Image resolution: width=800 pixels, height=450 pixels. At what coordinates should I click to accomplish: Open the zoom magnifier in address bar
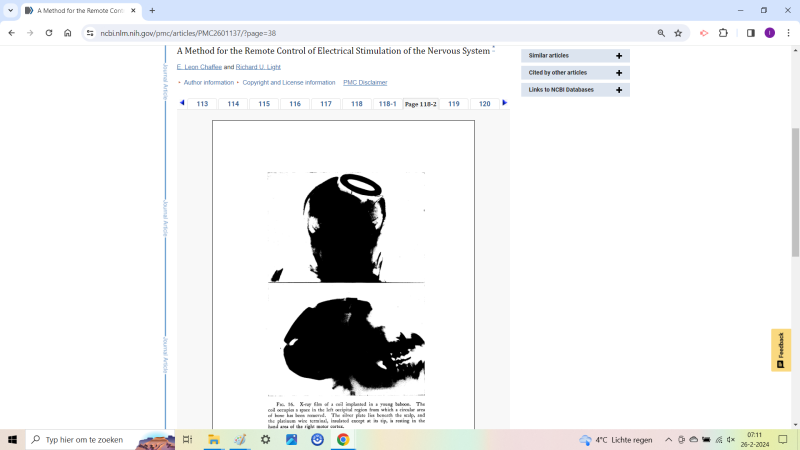[x=661, y=33]
